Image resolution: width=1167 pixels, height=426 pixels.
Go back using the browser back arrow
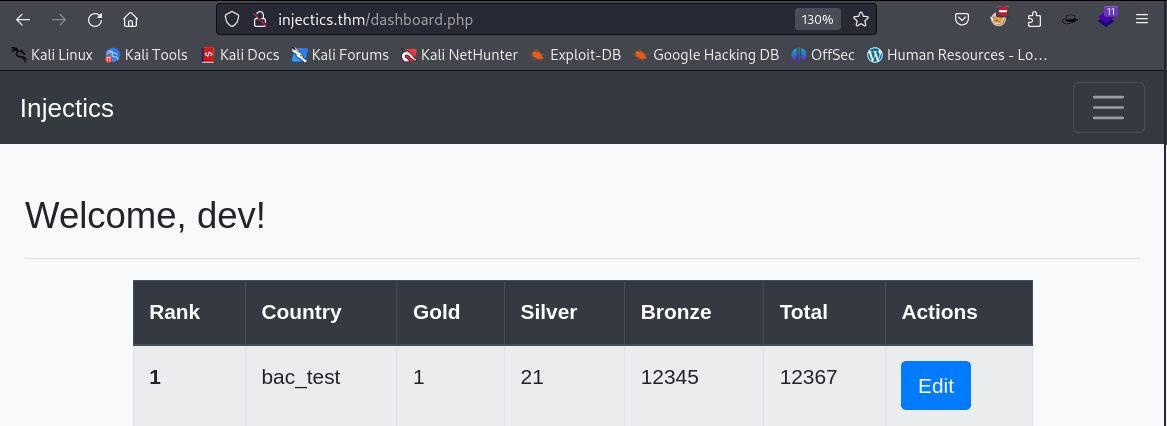23,20
